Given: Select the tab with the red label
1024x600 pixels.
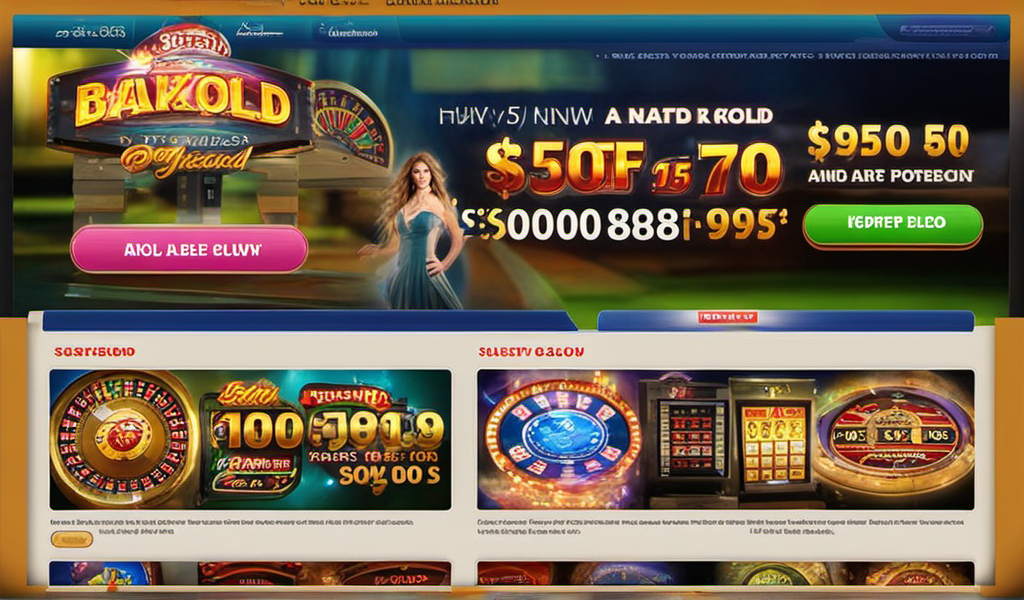Looking at the screenshot, I should pyautogui.click(x=786, y=320).
